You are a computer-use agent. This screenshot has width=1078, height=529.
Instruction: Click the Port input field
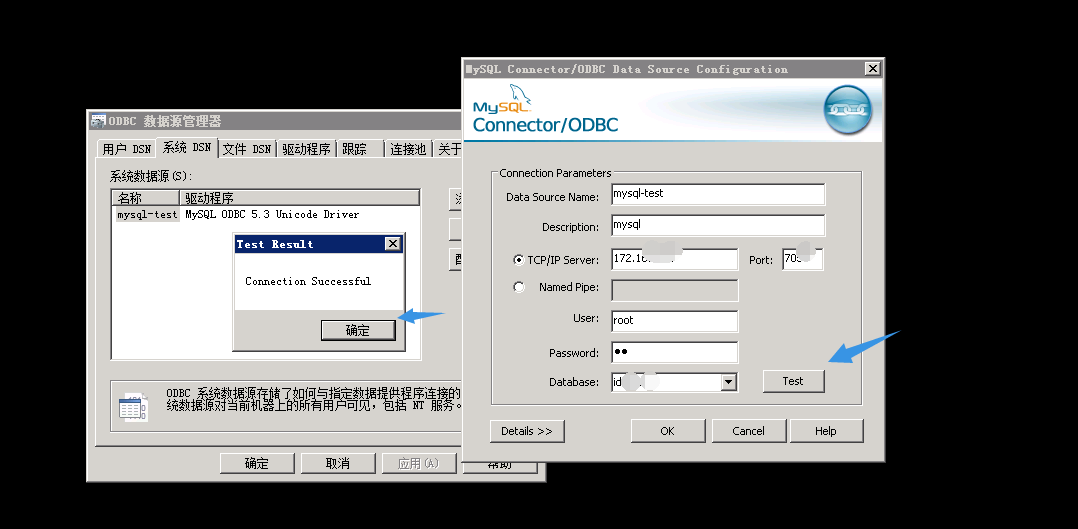802,259
